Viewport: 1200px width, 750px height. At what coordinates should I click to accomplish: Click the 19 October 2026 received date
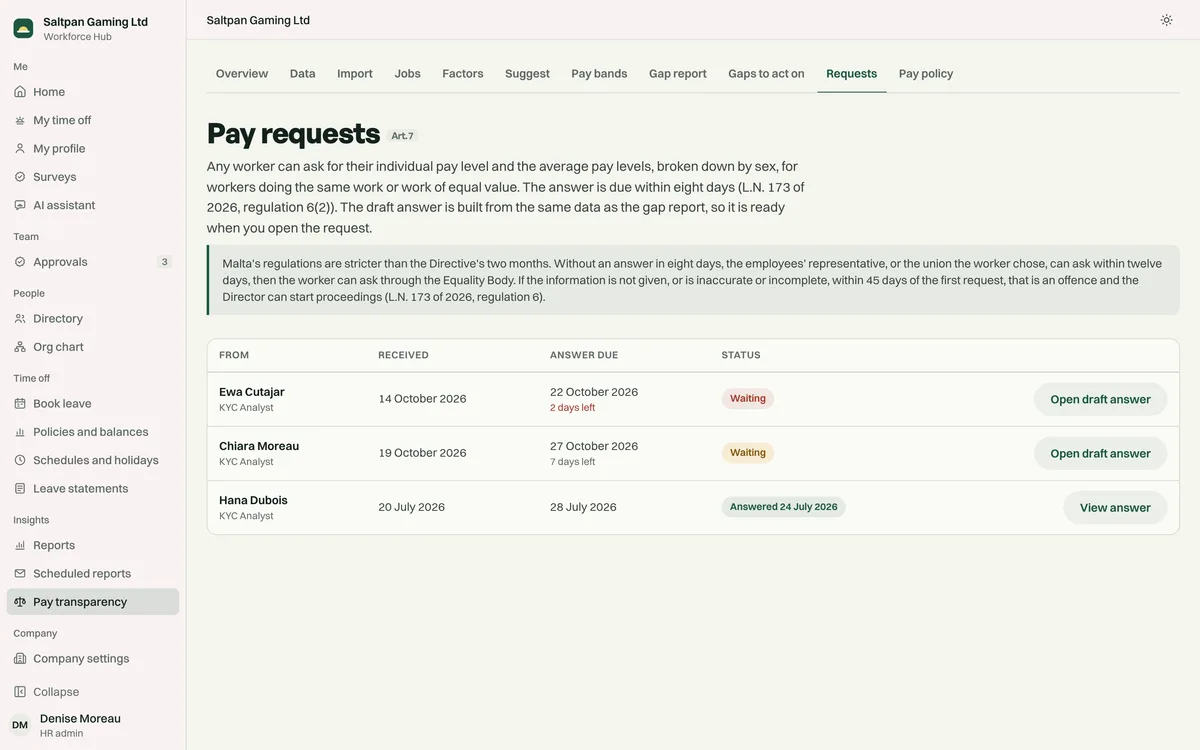click(422, 453)
